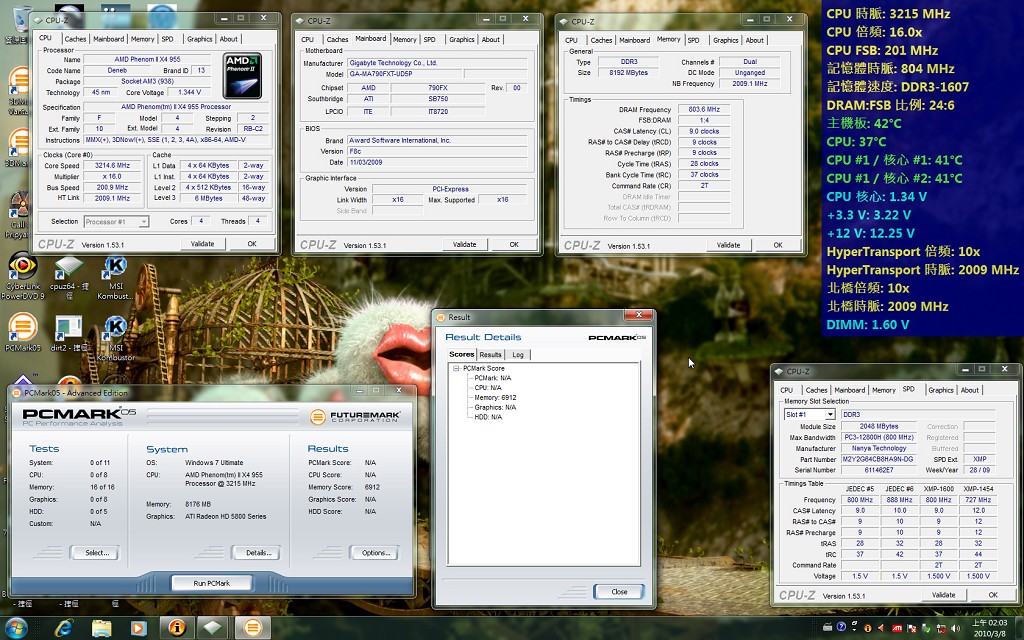Switch to the CPU-Z taskbar button
Screen dimensions: 1024x640
pyautogui.click(x=213, y=628)
